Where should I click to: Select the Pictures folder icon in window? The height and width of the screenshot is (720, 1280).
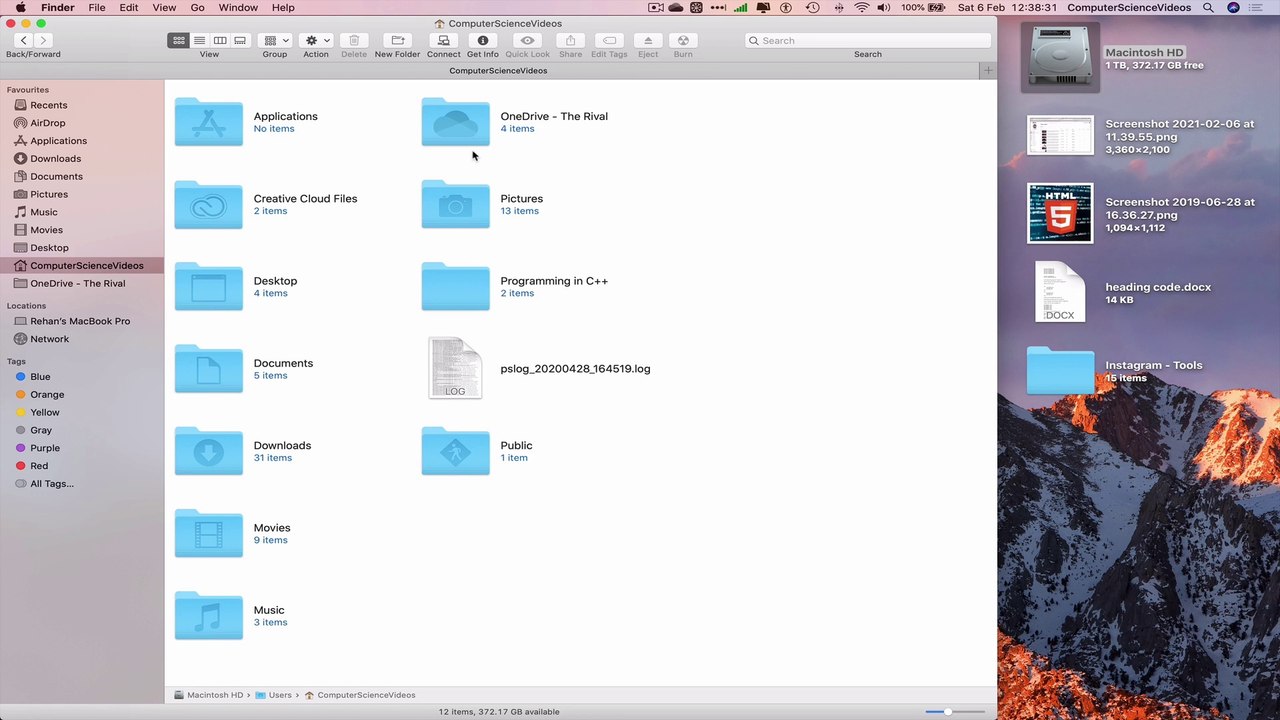[455, 204]
